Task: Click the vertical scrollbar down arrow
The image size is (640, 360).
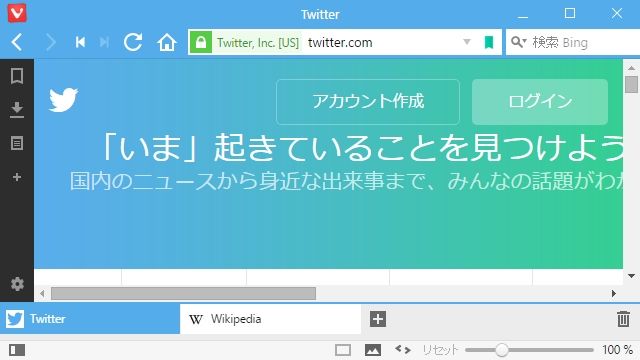Action: (x=631, y=276)
